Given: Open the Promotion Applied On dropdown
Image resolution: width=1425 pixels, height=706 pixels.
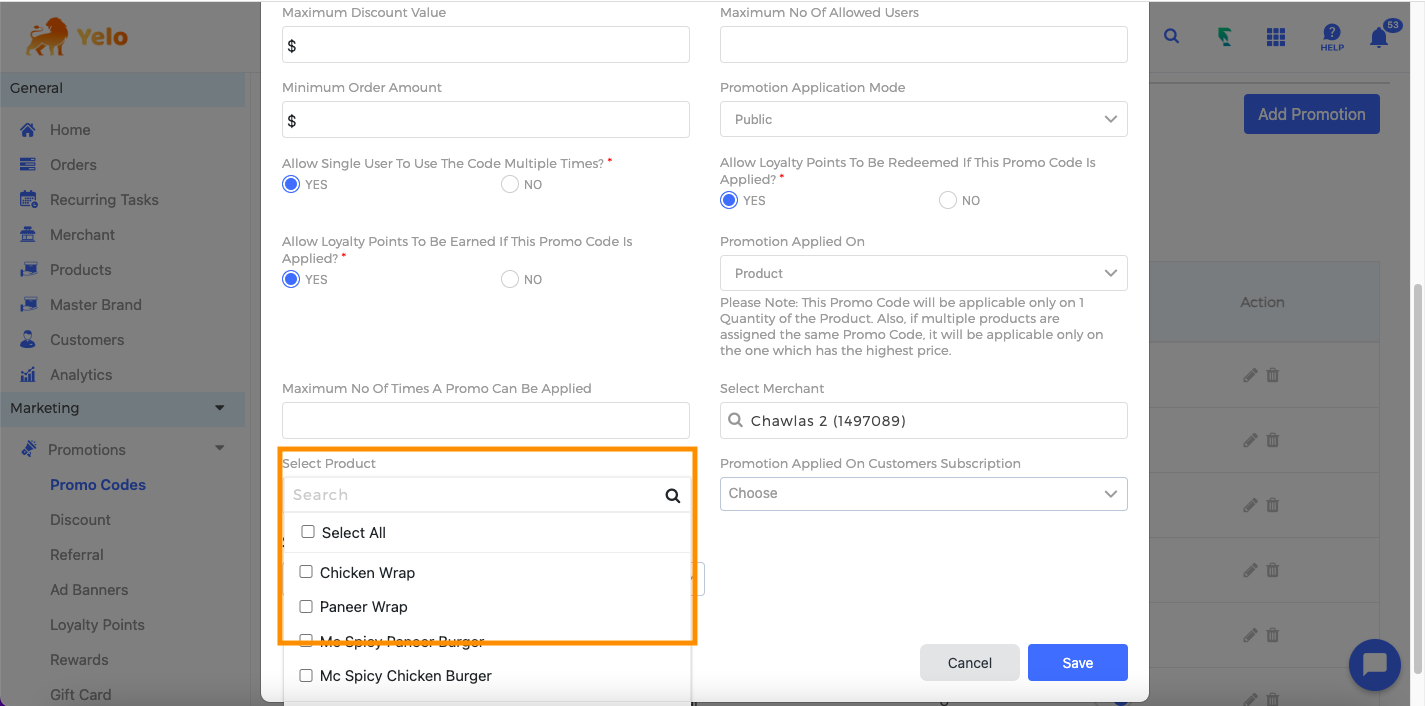Looking at the screenshot, I should (923, 273).
